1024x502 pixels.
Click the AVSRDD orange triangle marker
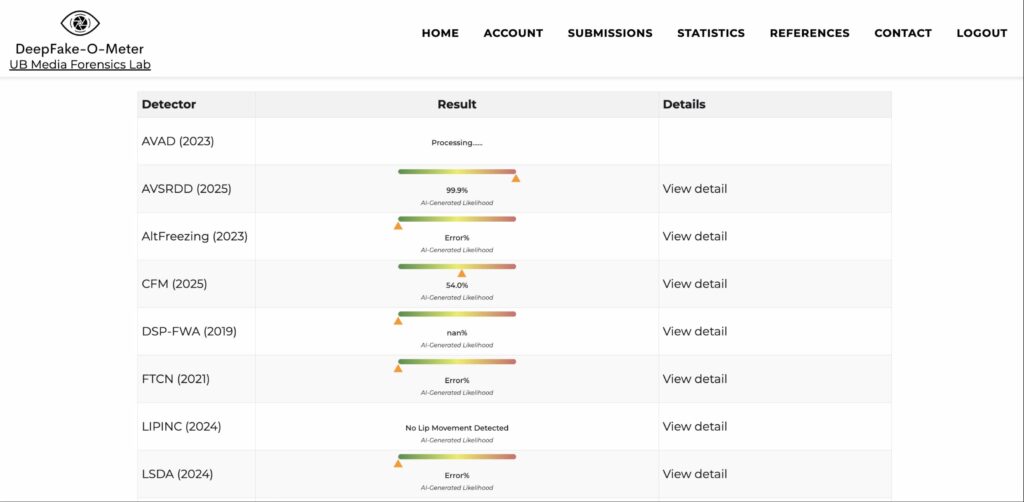(515, 178)
